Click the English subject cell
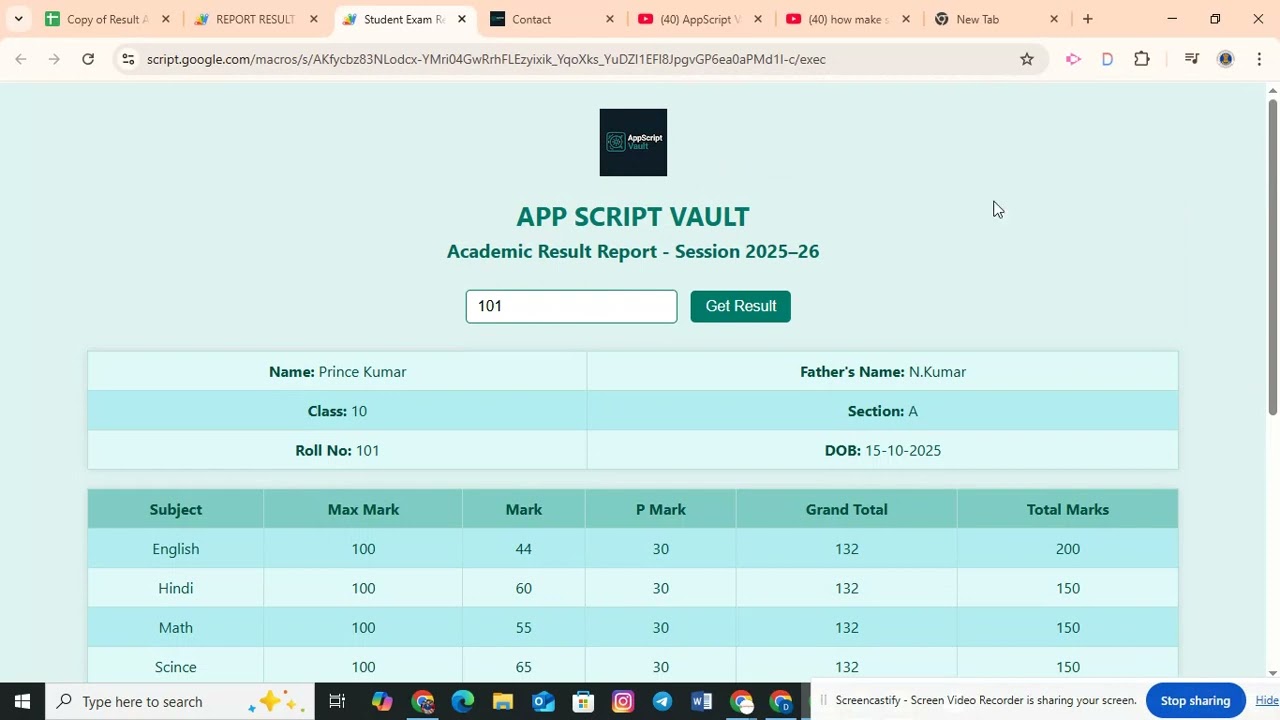This screenshot has width=1280, height=720. (176, 549)
